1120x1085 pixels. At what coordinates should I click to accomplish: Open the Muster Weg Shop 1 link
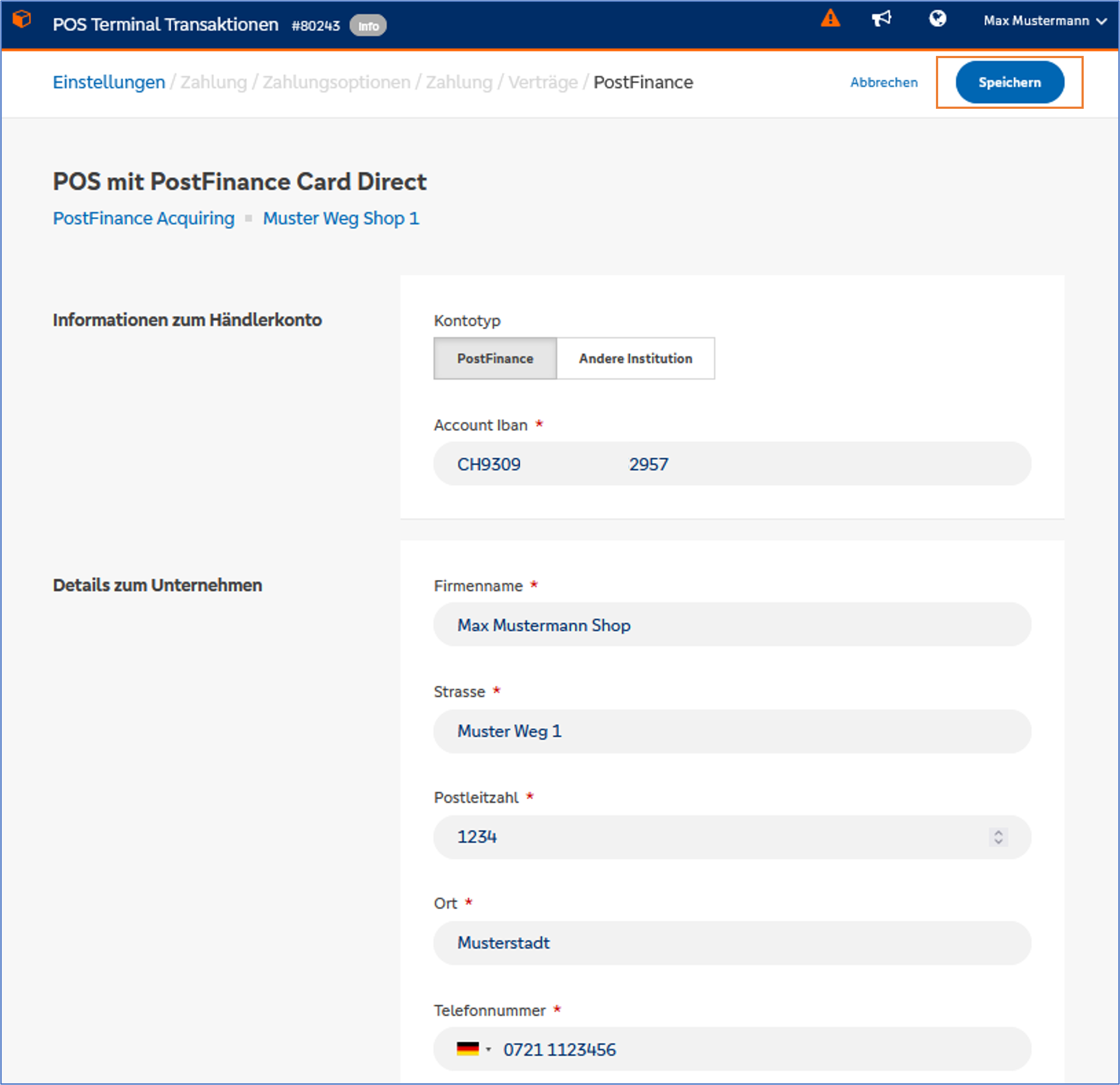(x=341, y=218)
